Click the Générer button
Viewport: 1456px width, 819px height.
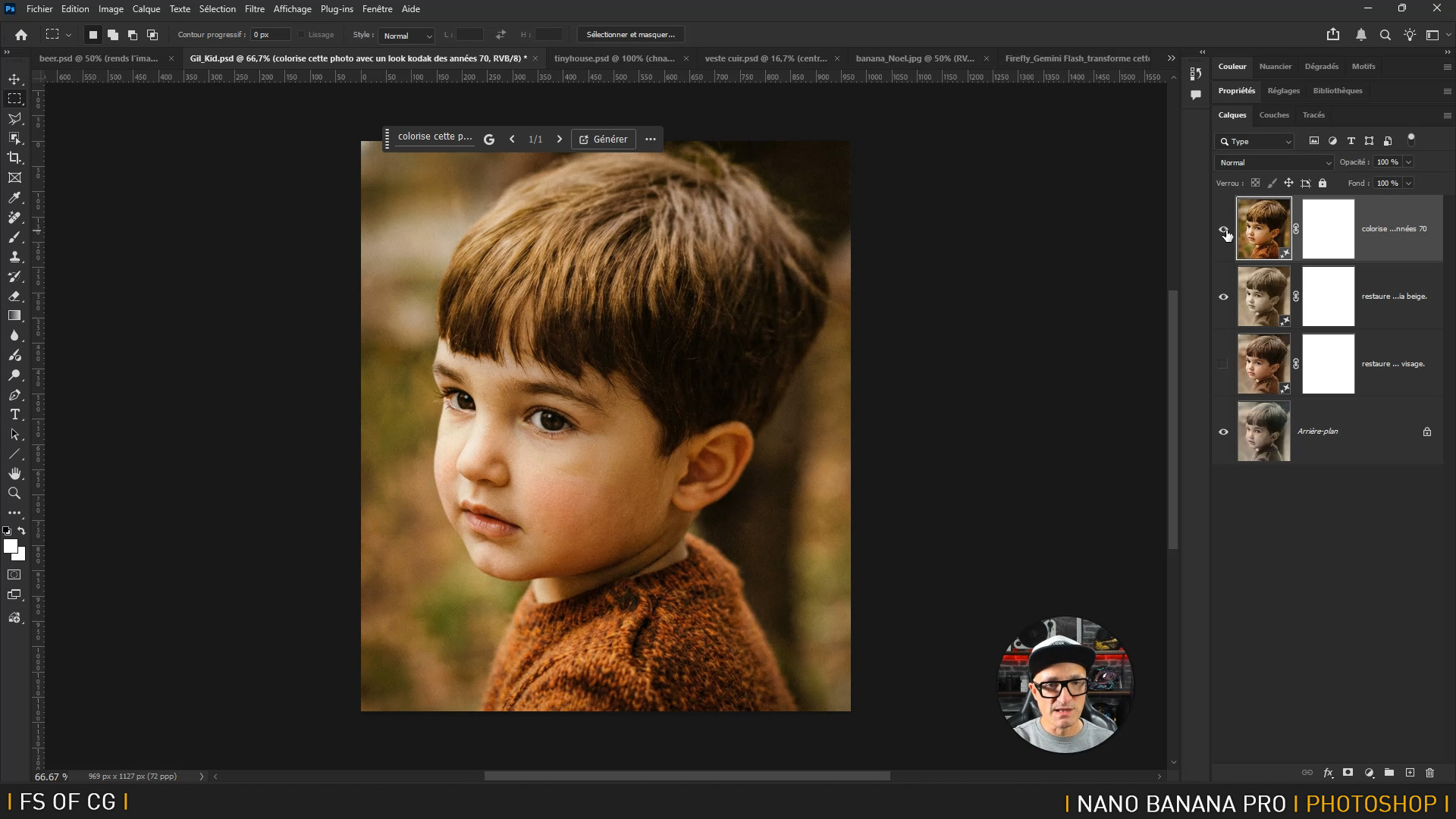click(603, 140)
